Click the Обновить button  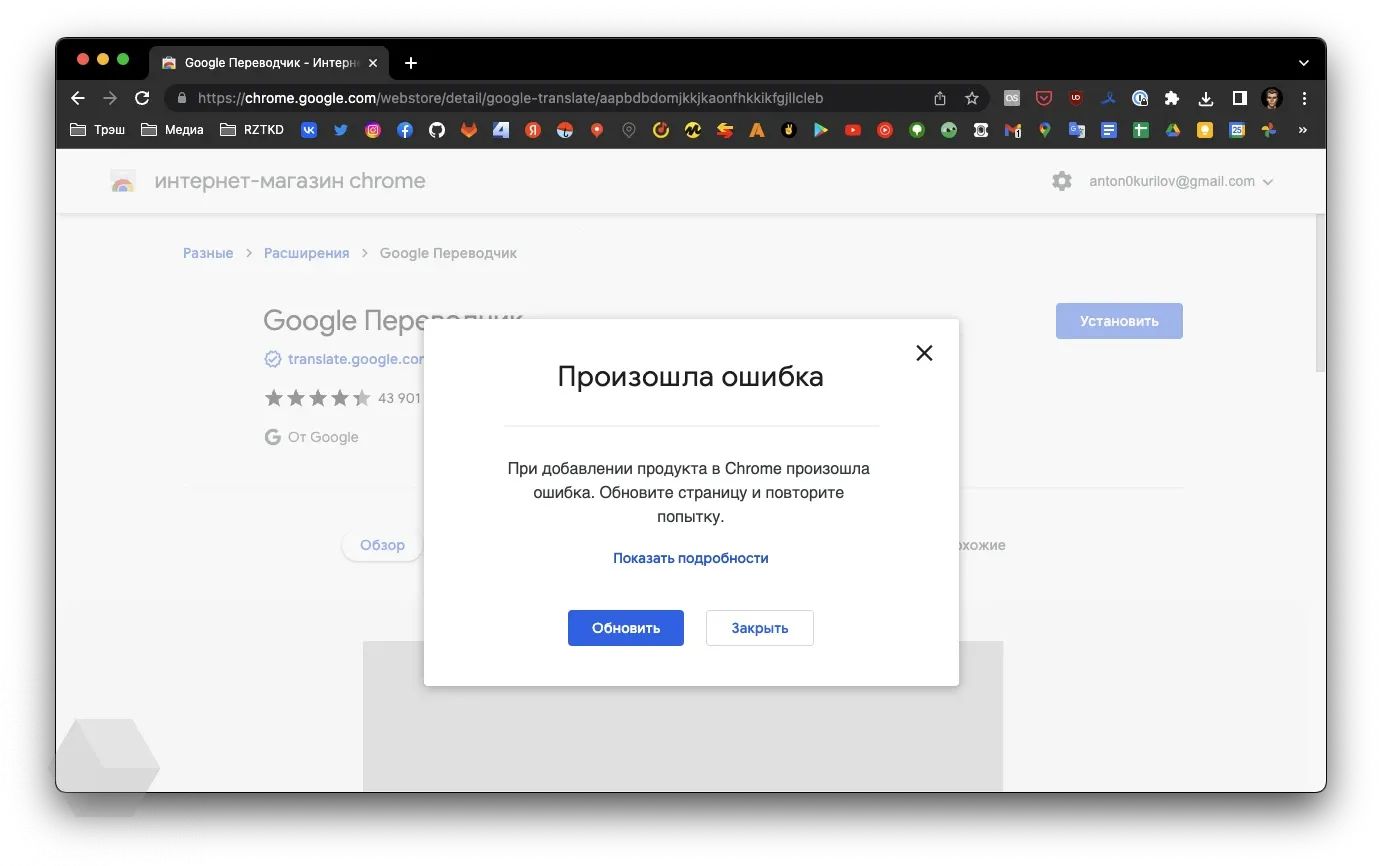[x=626, y=628]
